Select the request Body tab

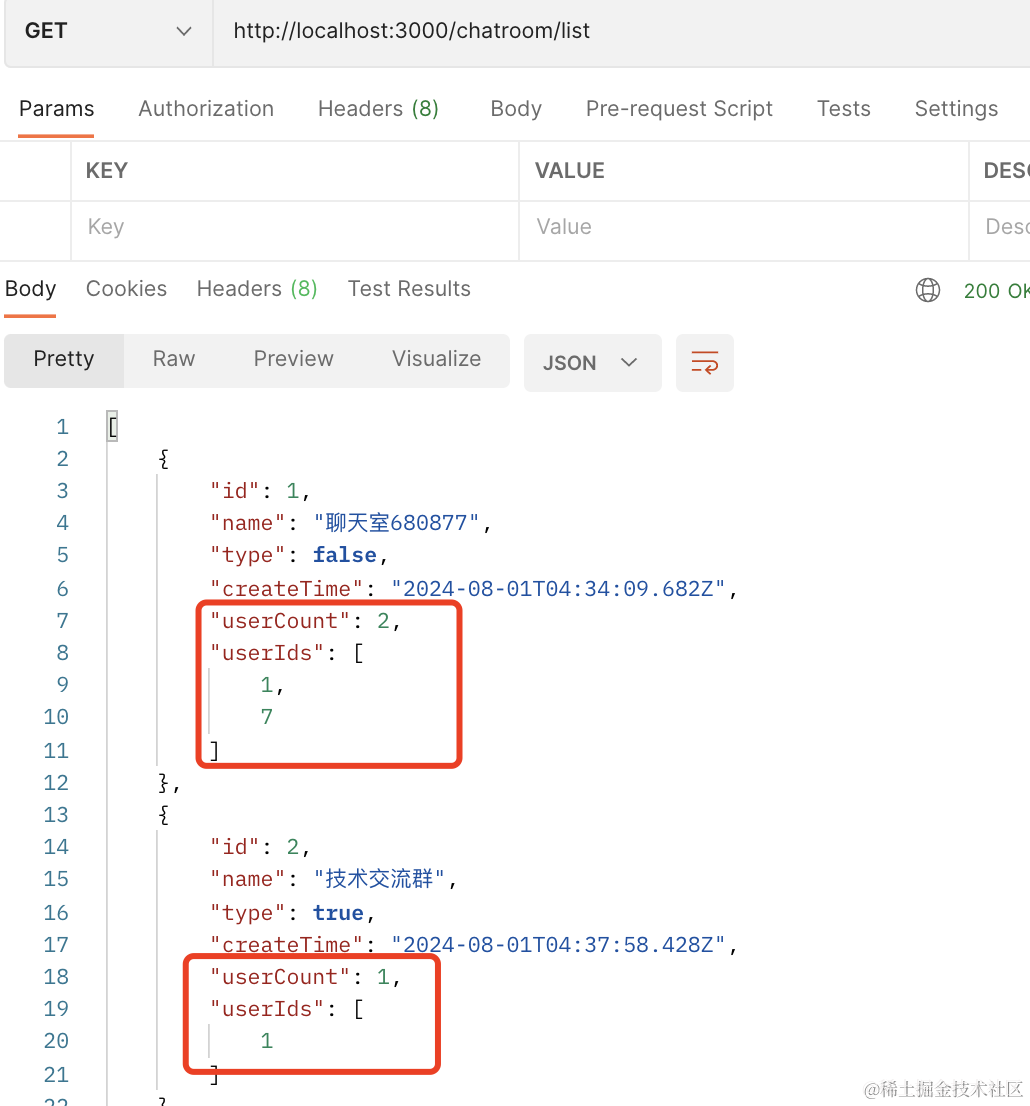[516, 109]
